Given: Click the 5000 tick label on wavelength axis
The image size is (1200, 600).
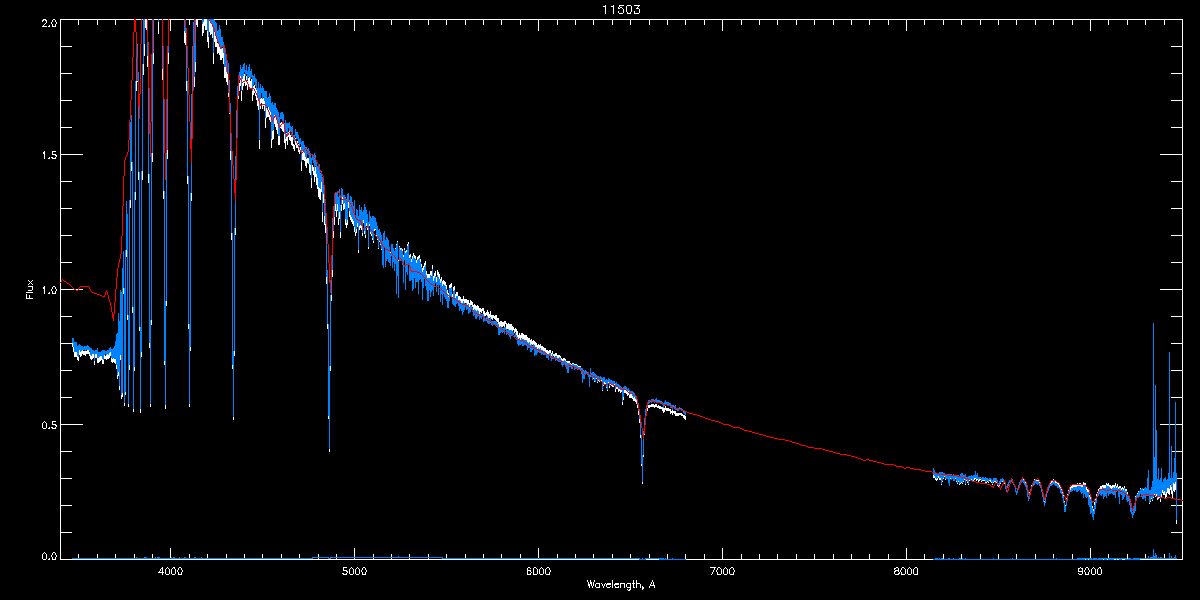Looking at the screenshot, I should click(354, 572).
